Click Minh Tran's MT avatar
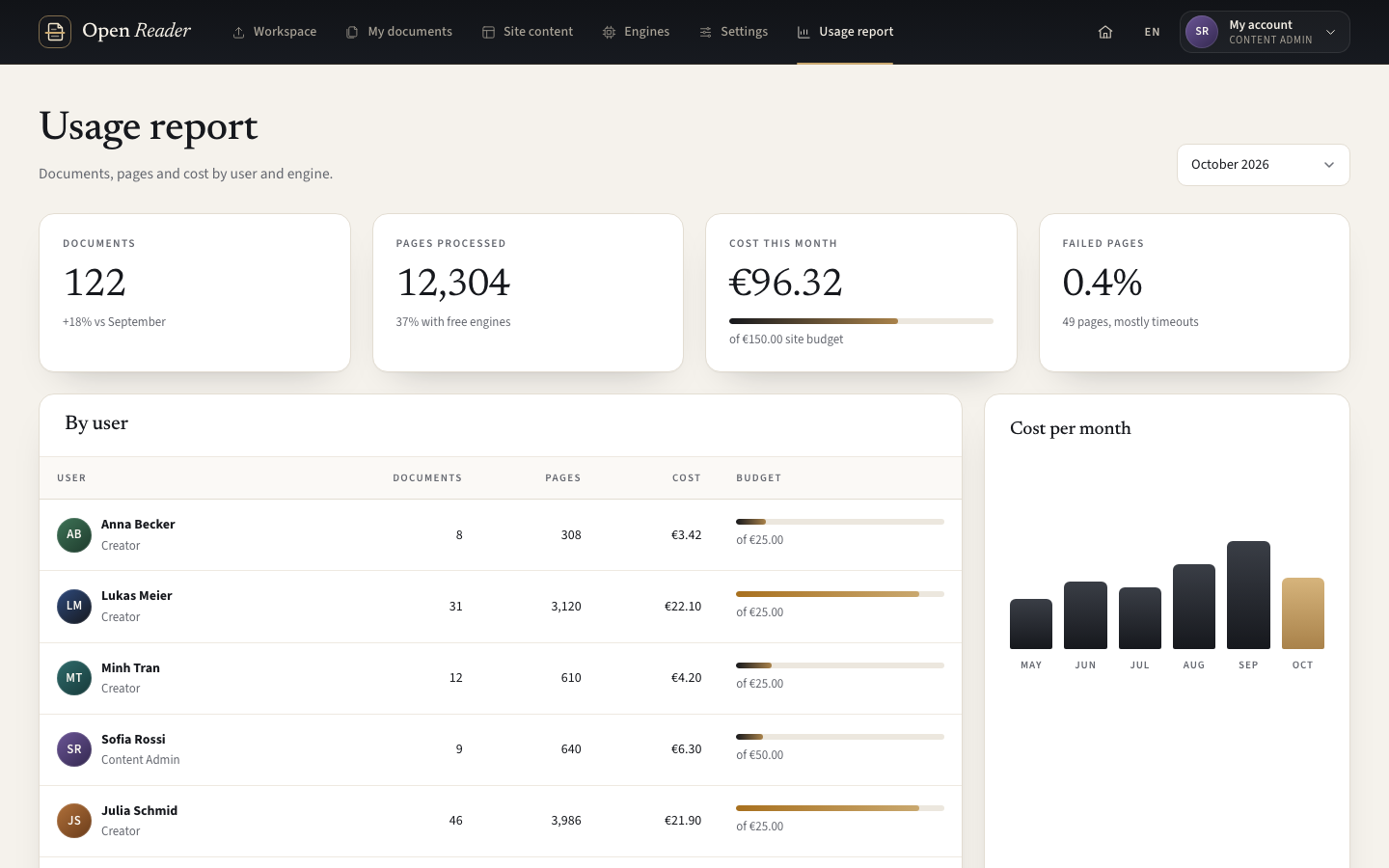 pos(74,678)
